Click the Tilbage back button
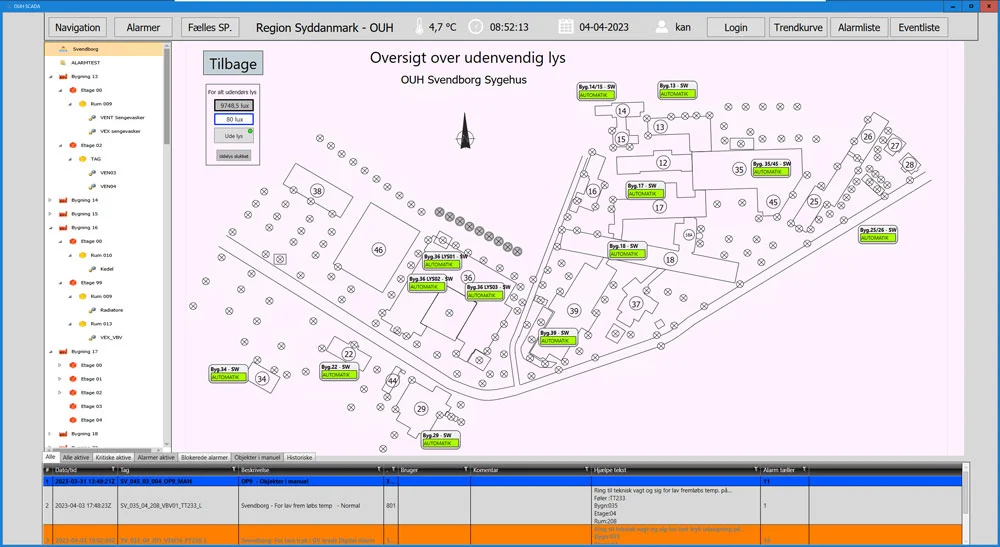1000x547 pixels. coord(233,64)
